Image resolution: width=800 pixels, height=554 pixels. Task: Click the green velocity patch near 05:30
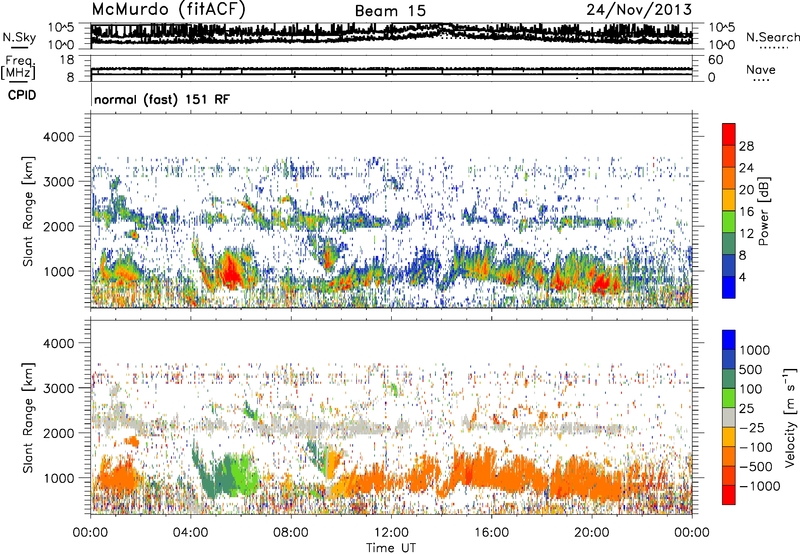[240, 472]
